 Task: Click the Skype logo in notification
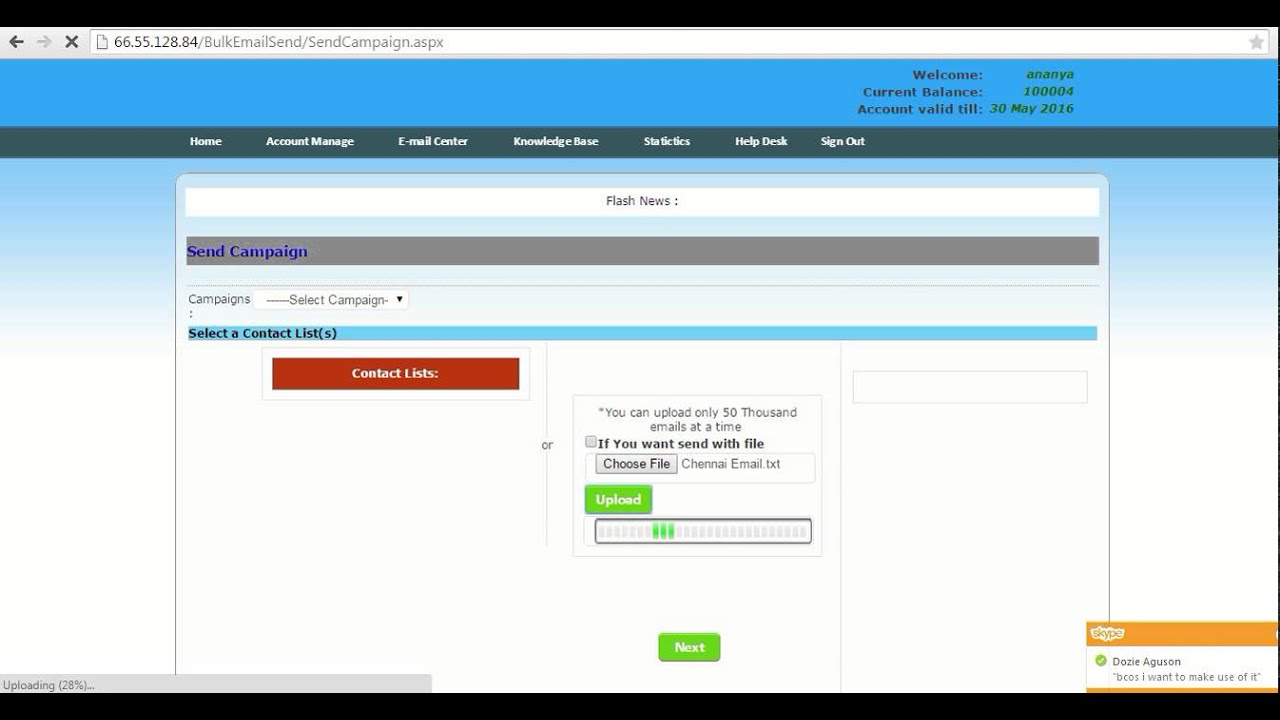tap(1107, 633)
